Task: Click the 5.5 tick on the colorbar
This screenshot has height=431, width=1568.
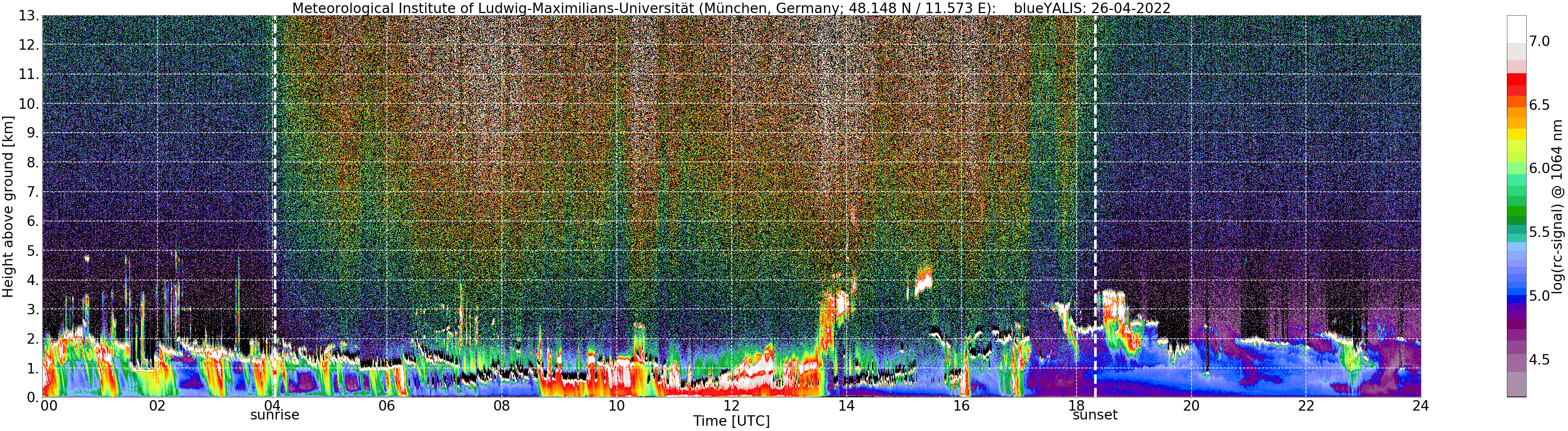Action: 1539,232
